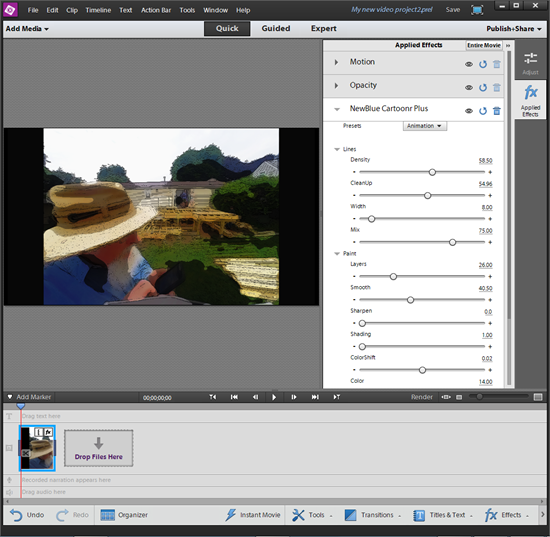Toggle the audio track speaker icon

9,492
